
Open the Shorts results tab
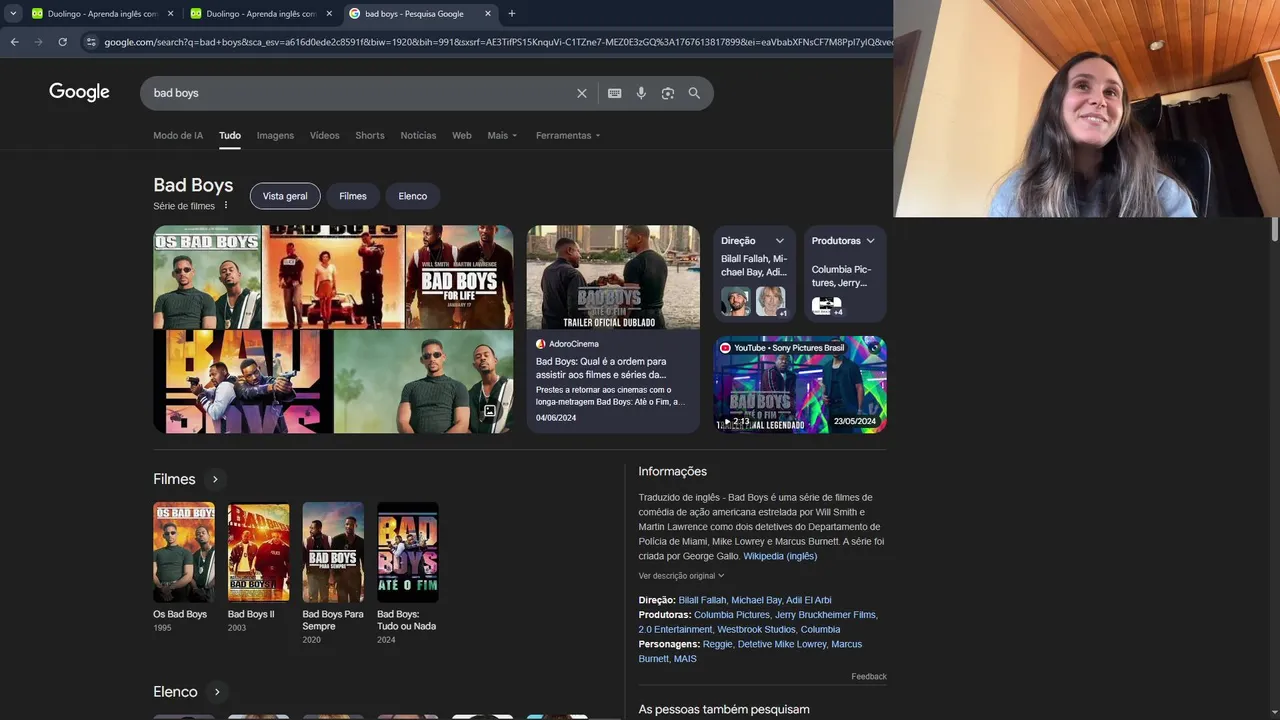click(x=370, y=136)
